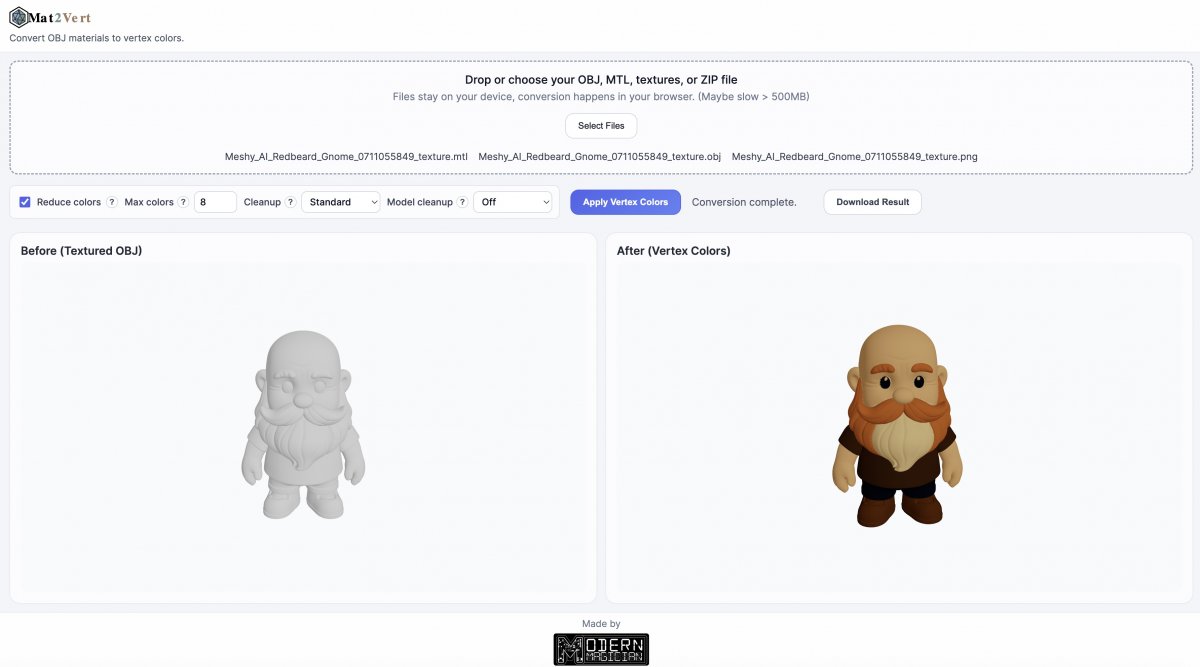The width and height of the screenshot is (1200, 667).
Task: Click the colored gnome in After preview
Action: (897, 425)
